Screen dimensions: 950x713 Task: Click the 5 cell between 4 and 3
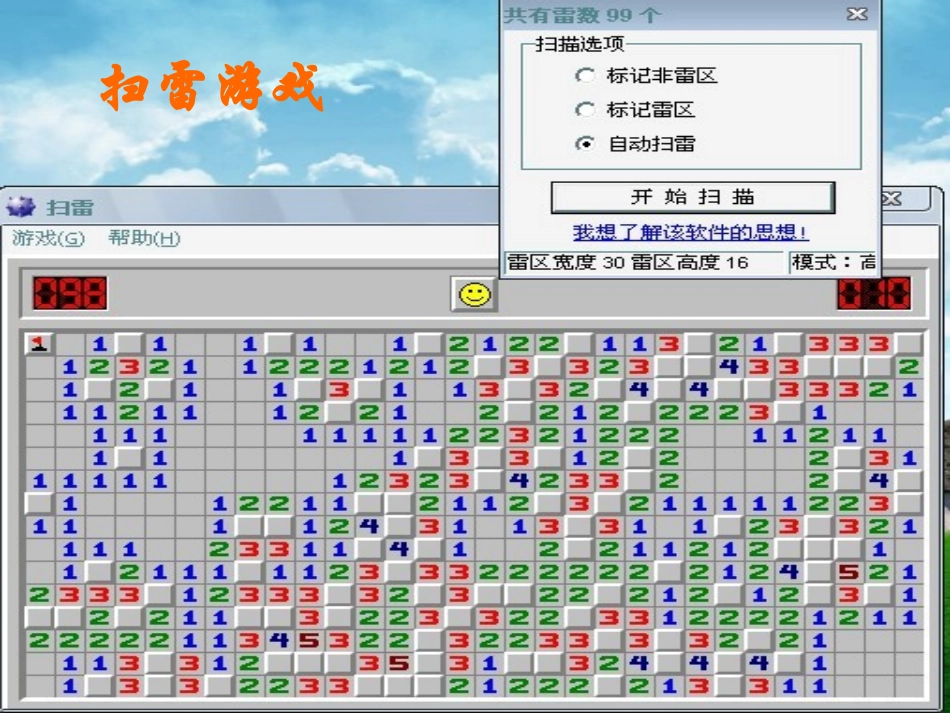pos(309,640)
